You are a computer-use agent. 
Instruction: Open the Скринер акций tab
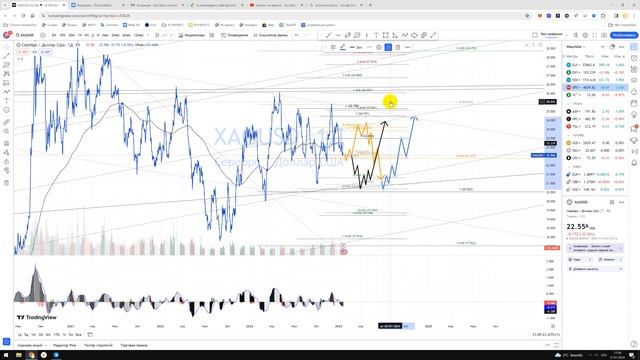(x=30, y=345)
